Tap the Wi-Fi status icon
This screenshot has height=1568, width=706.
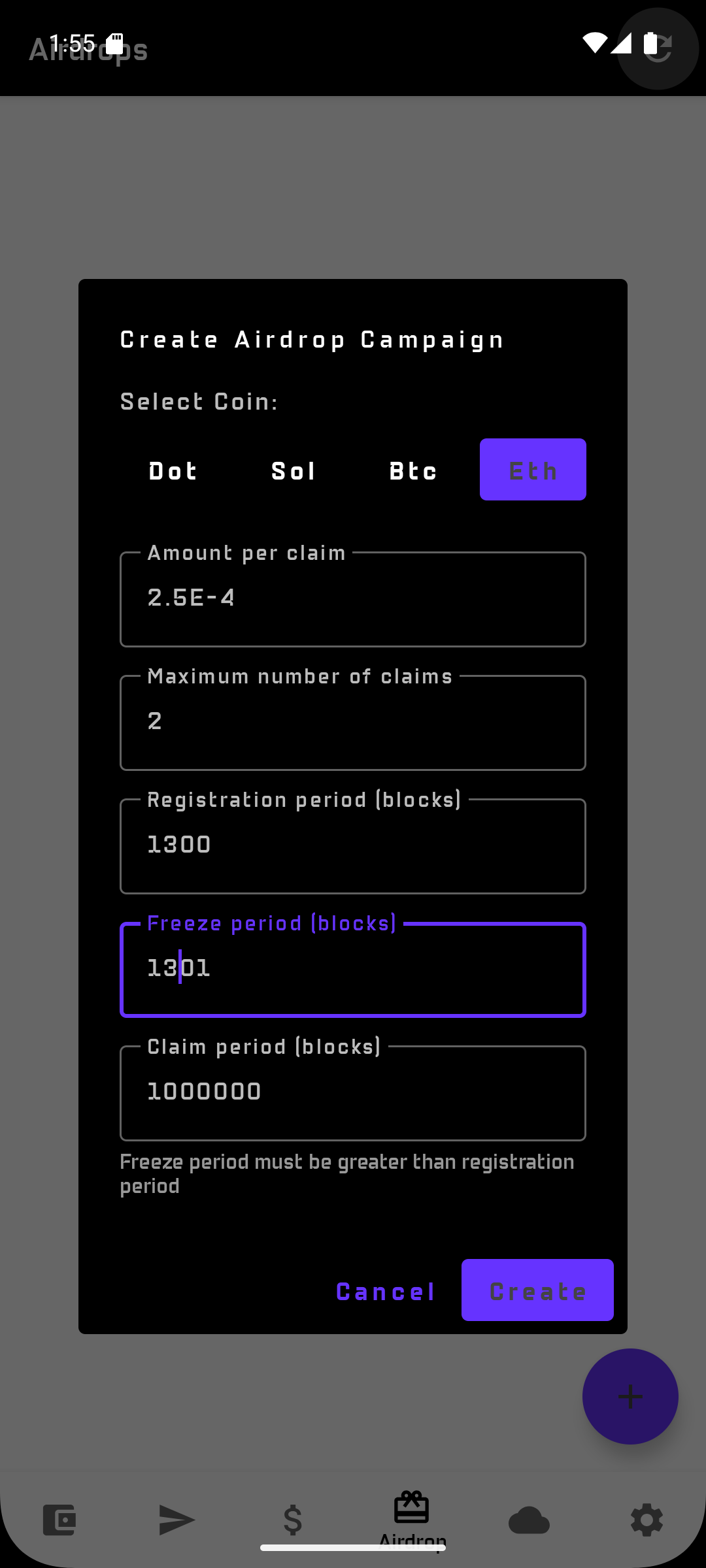click(594, 43)
